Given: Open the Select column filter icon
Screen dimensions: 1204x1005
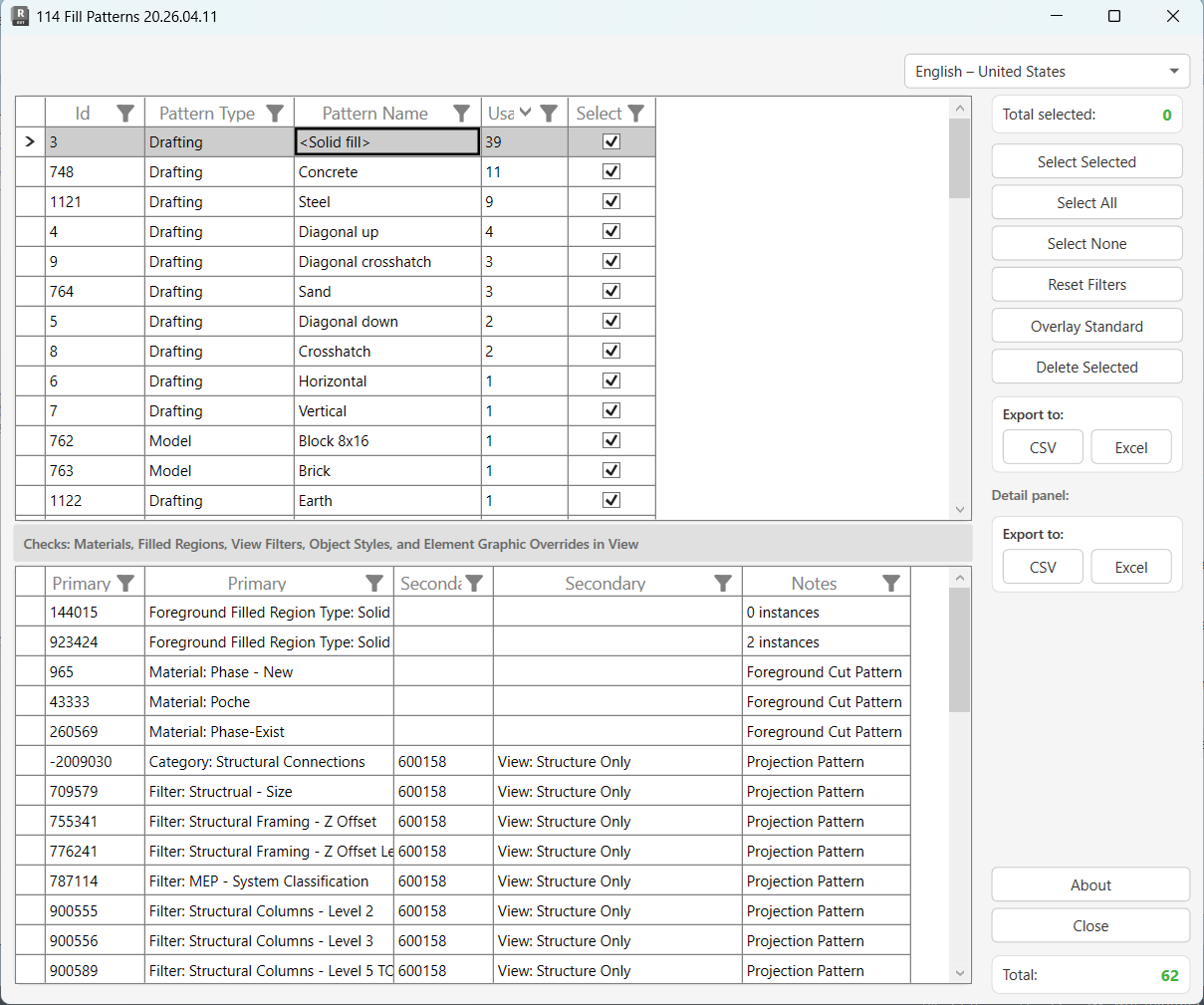Looking at the screenshot, I should (x=636, y=113).
